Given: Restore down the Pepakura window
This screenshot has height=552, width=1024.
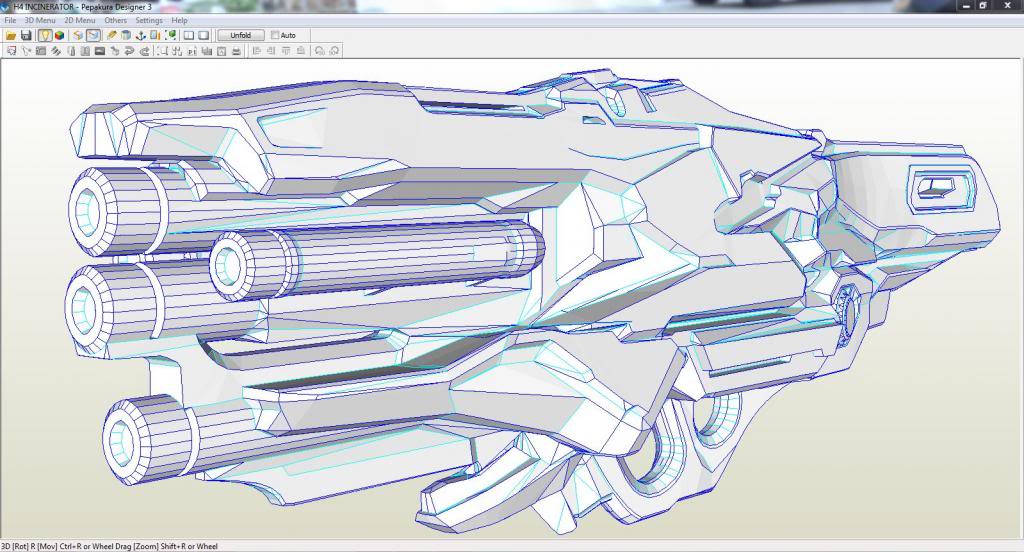Looking at the screenshot, I should (x=983, y=6).
